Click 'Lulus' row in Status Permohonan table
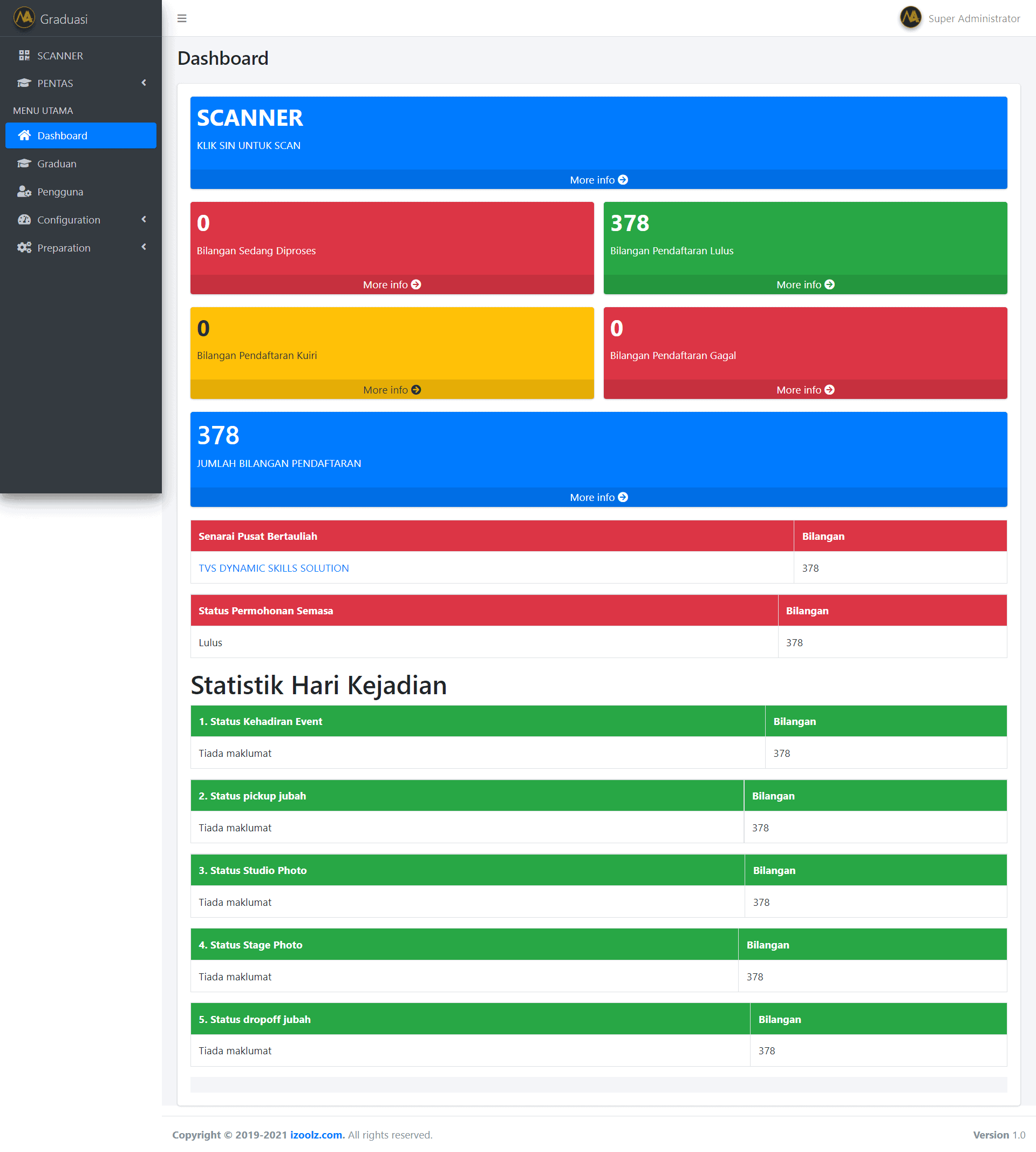Image resolution: width=1036 pixels, height=1152 pixels. pyautogui.click(x=598, y=642)
